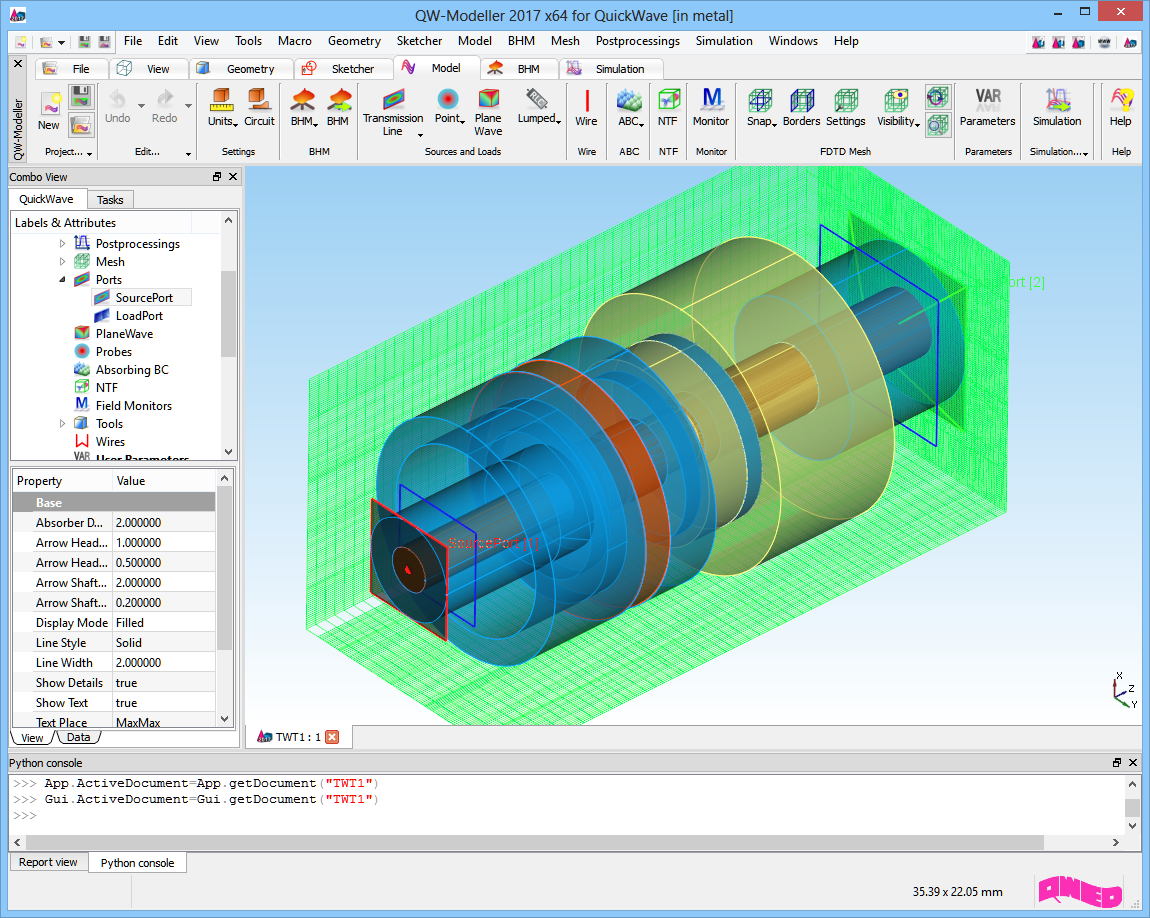Expand the Project... group dropdown
Image resolution: width=1150 pixels, height=918 pixels.
click(x=89, y=153)
